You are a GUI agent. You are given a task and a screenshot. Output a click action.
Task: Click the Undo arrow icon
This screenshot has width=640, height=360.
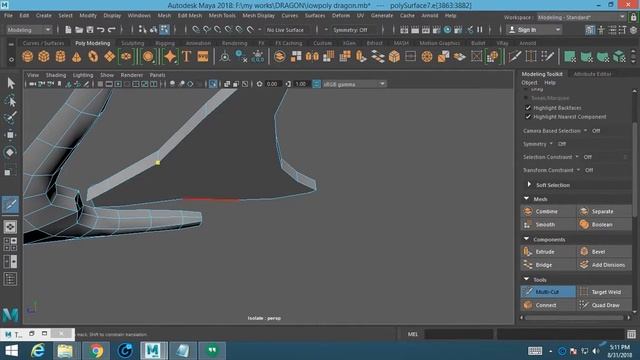click(100, 30)
